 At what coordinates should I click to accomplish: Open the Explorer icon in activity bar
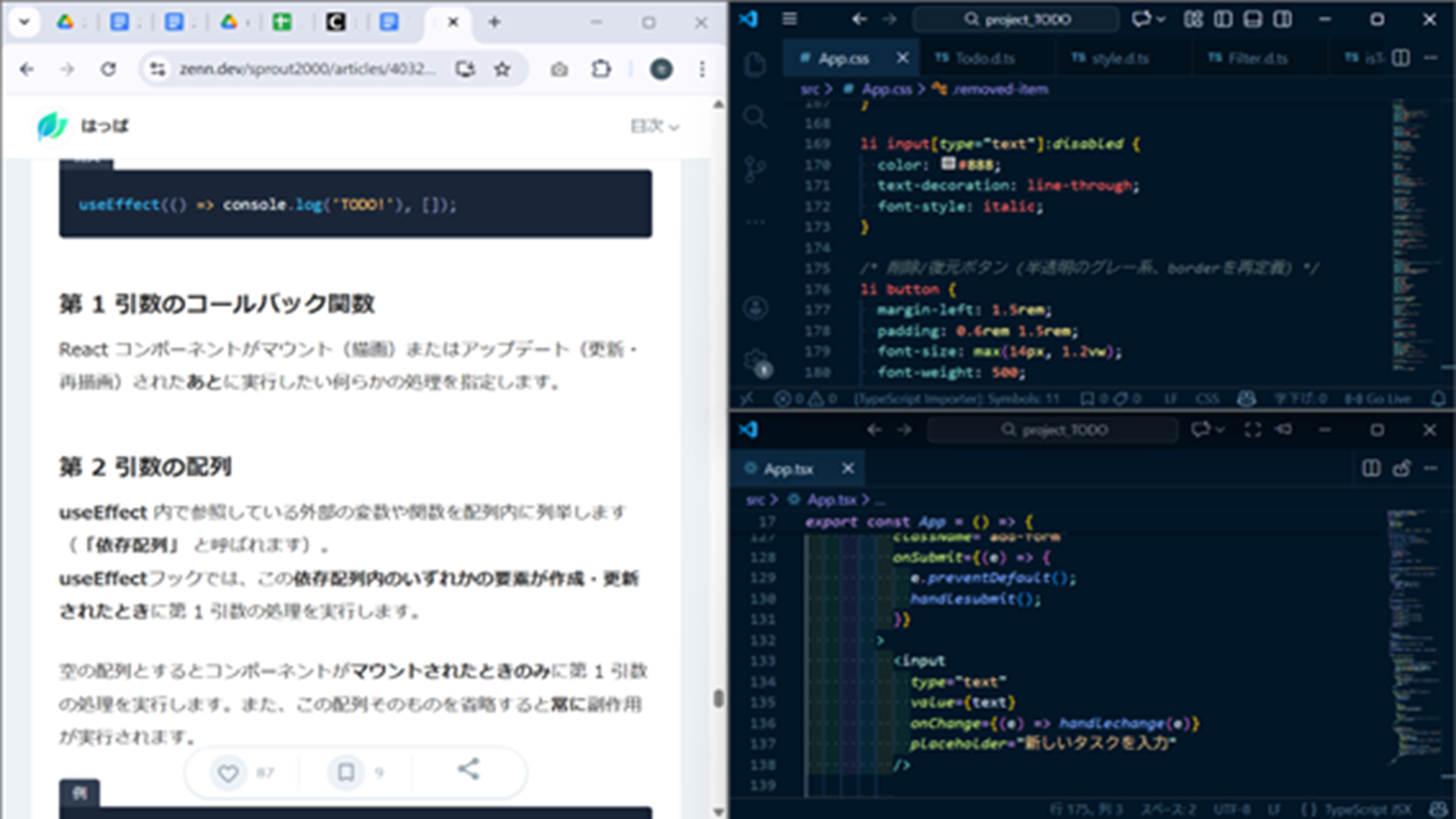pos(755,65)
